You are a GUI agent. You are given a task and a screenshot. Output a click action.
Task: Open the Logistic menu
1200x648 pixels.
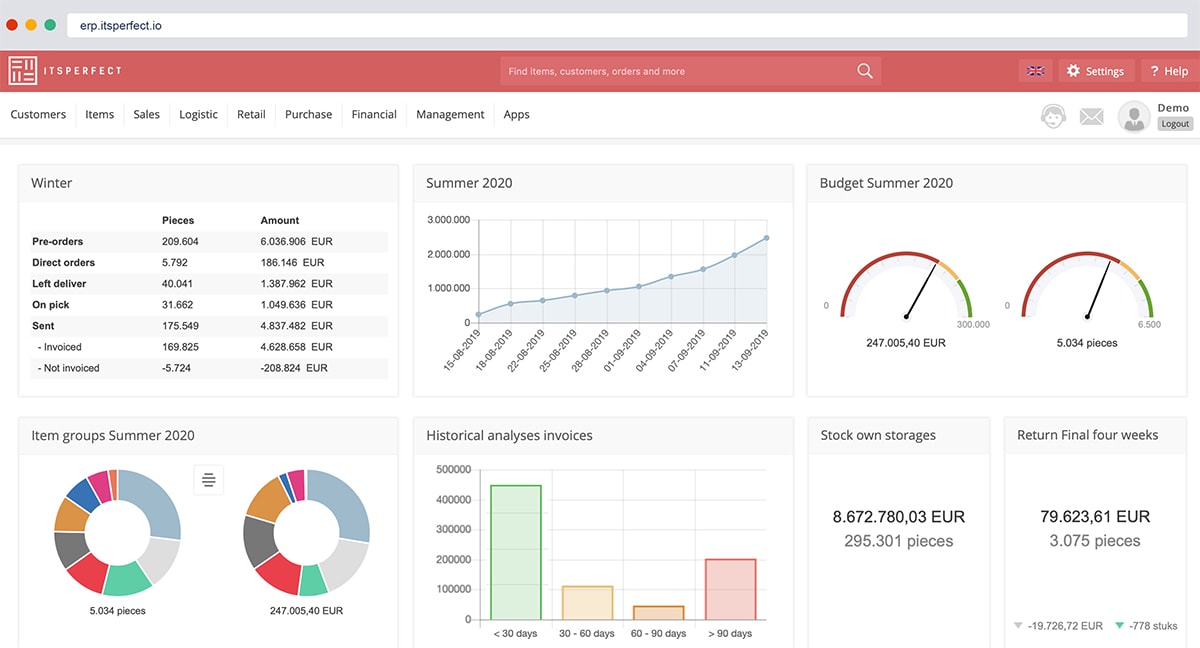point(198,115)
